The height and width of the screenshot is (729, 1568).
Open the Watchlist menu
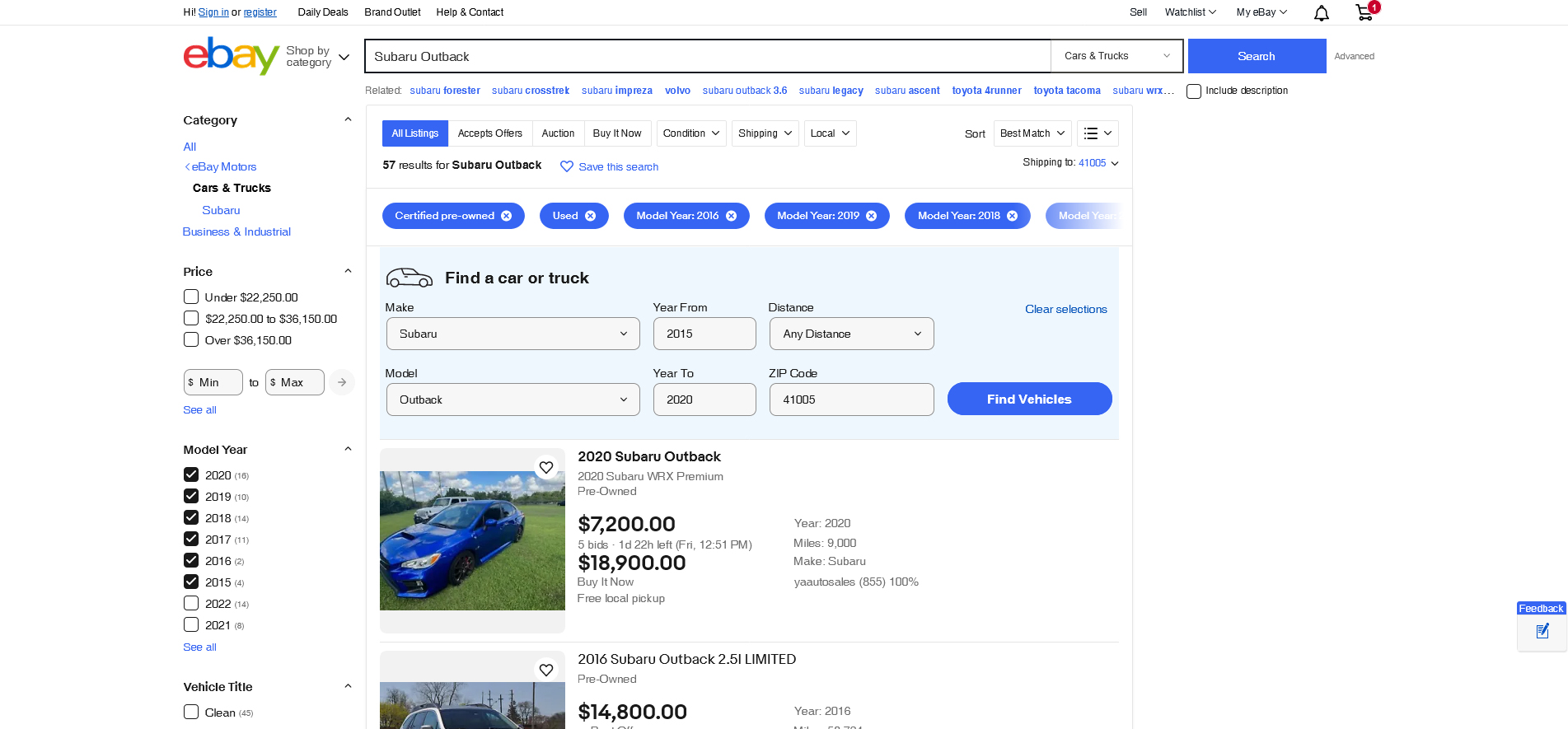pos(1190,12)
